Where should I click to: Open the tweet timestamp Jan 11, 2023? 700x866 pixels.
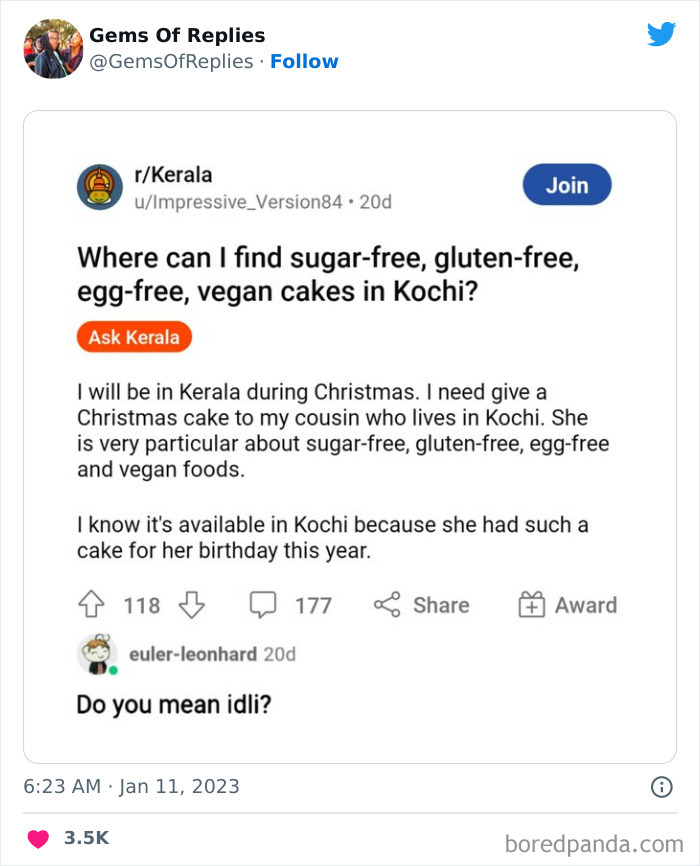pos(131,786)
